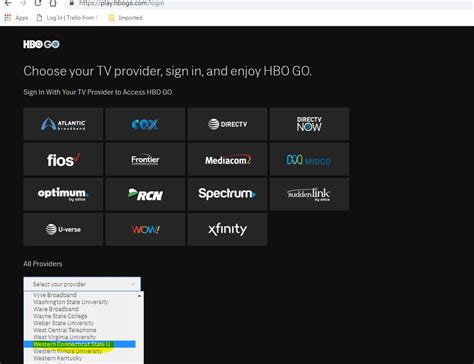The image size is (474, 364).
Task: Reload the page with the refresh icon
Action: pyautogui.click(x=38, y=3)
